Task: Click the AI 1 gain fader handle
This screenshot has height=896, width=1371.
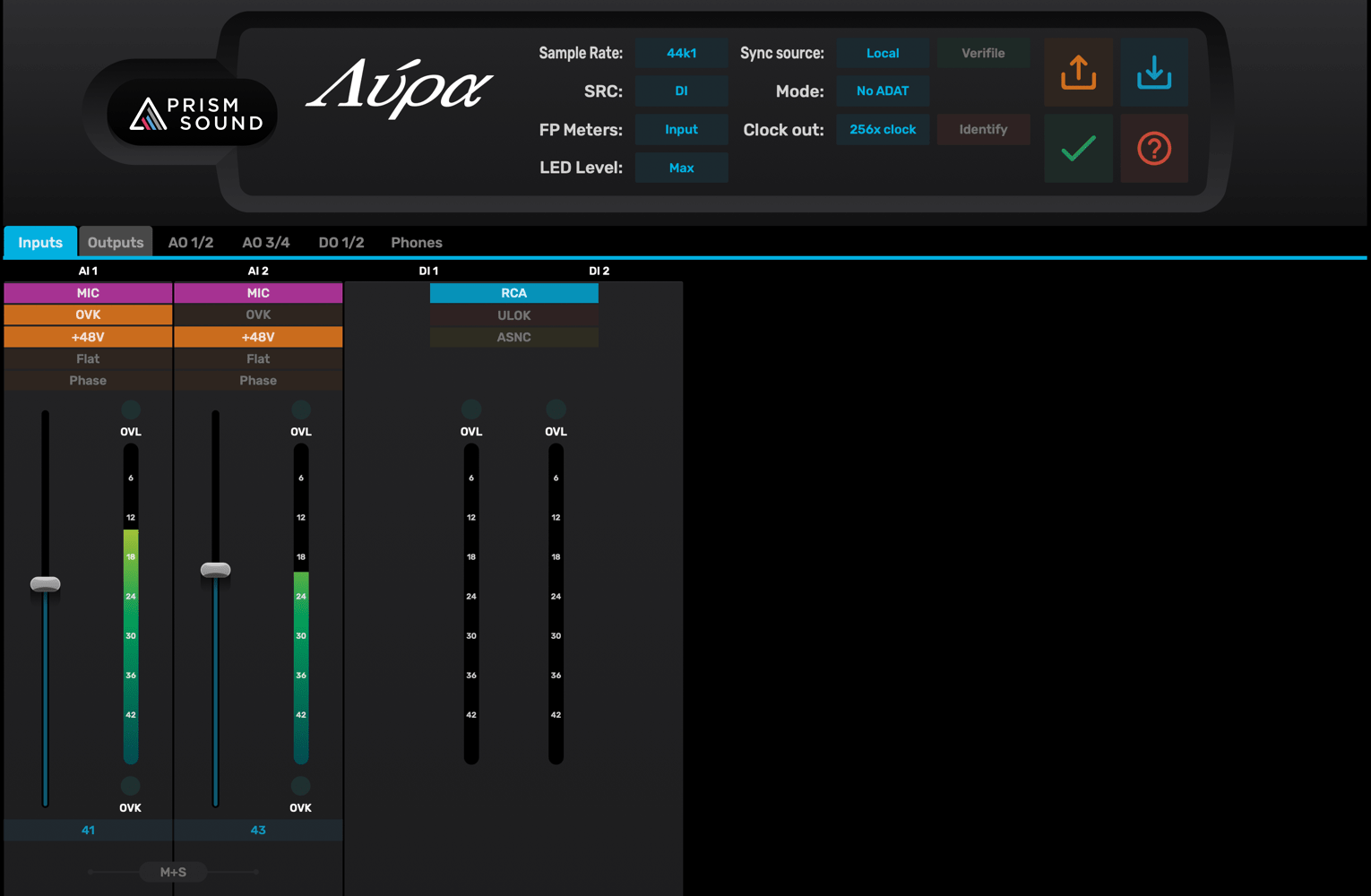Action: [46, 584]
